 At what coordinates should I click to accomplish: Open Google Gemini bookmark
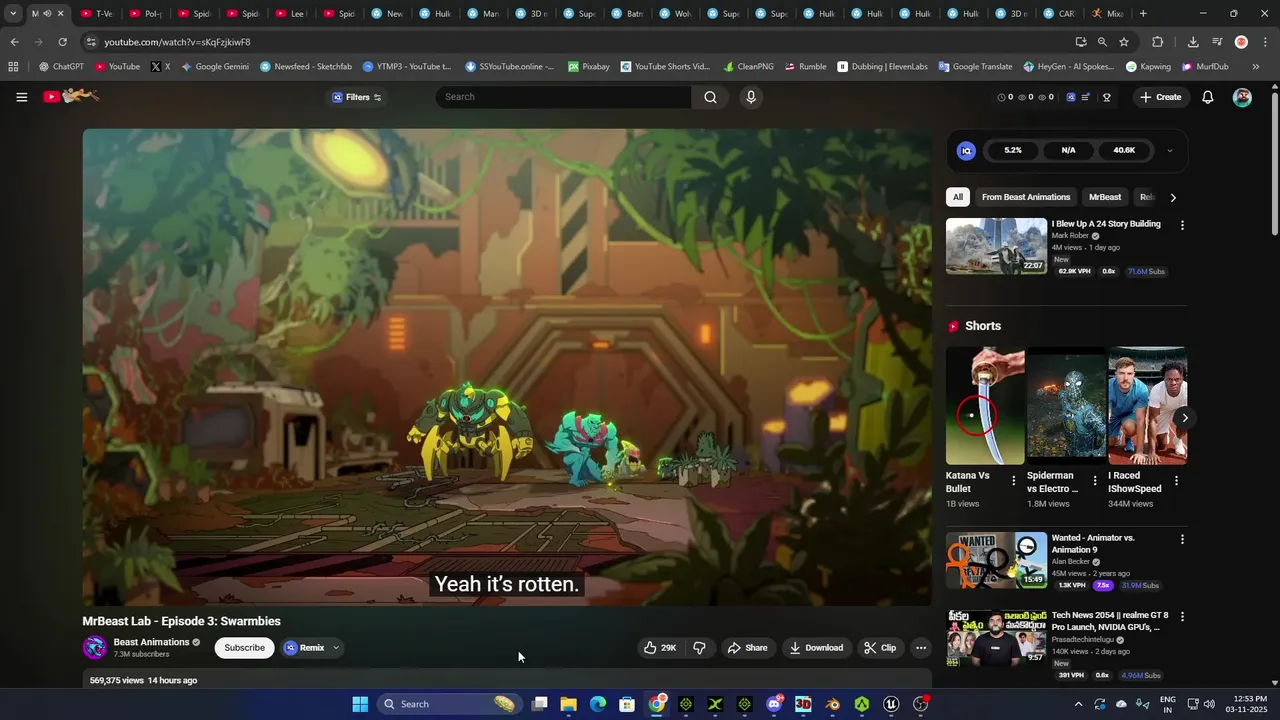click(214, 67)
